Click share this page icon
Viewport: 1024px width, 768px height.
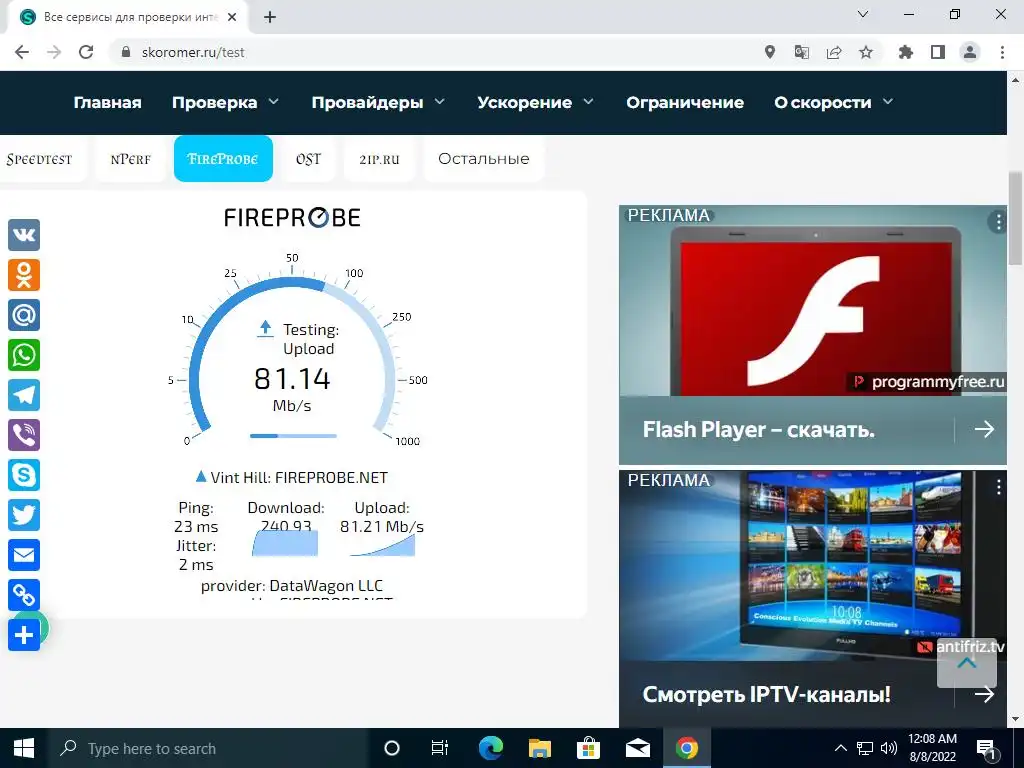point(834,52)
